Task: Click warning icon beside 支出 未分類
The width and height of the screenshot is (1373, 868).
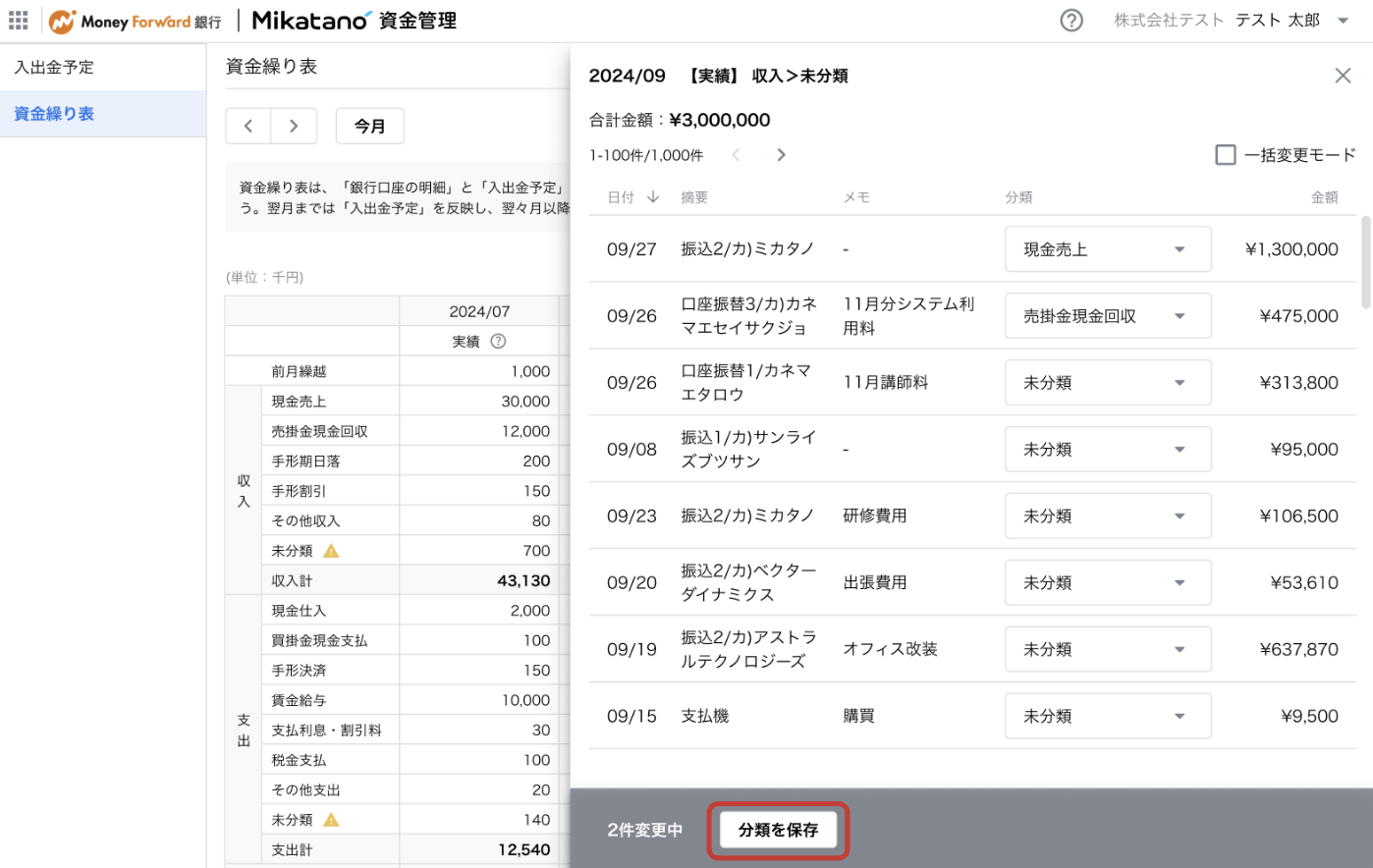Action: point(331,820)
